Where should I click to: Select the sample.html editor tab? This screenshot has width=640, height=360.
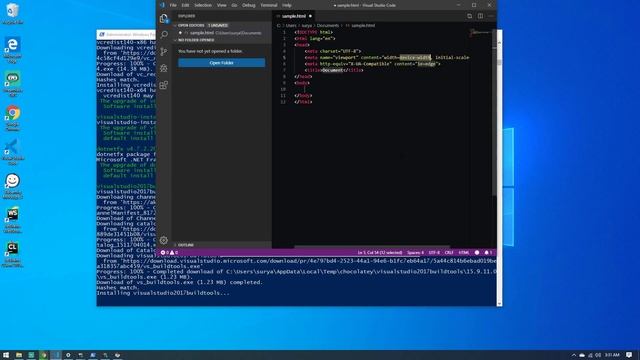(x=293, y=16)
